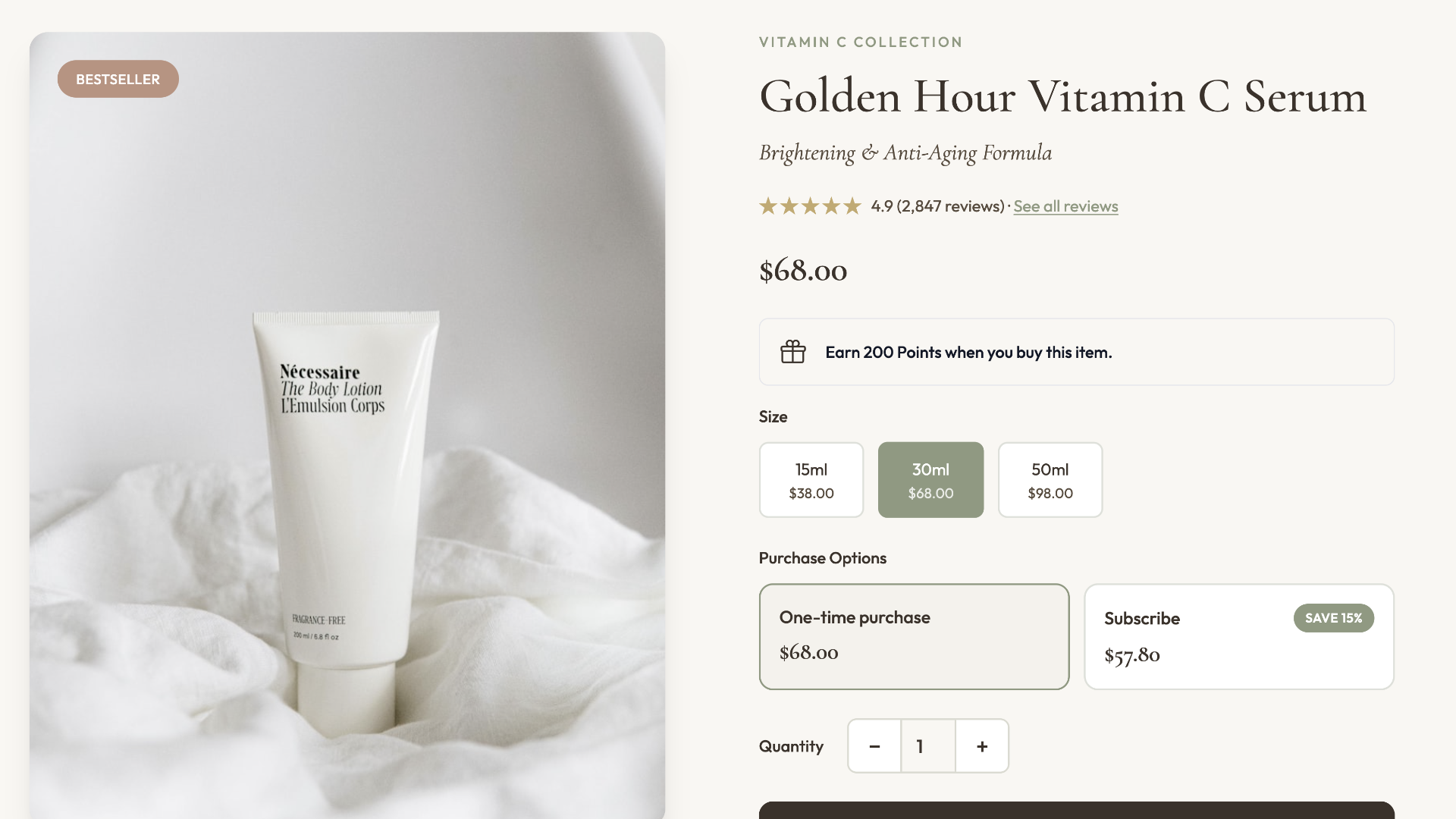Decrease quantity with the minus button
The height and width of the screenshot is (819, 1456).
coord(874,746)
